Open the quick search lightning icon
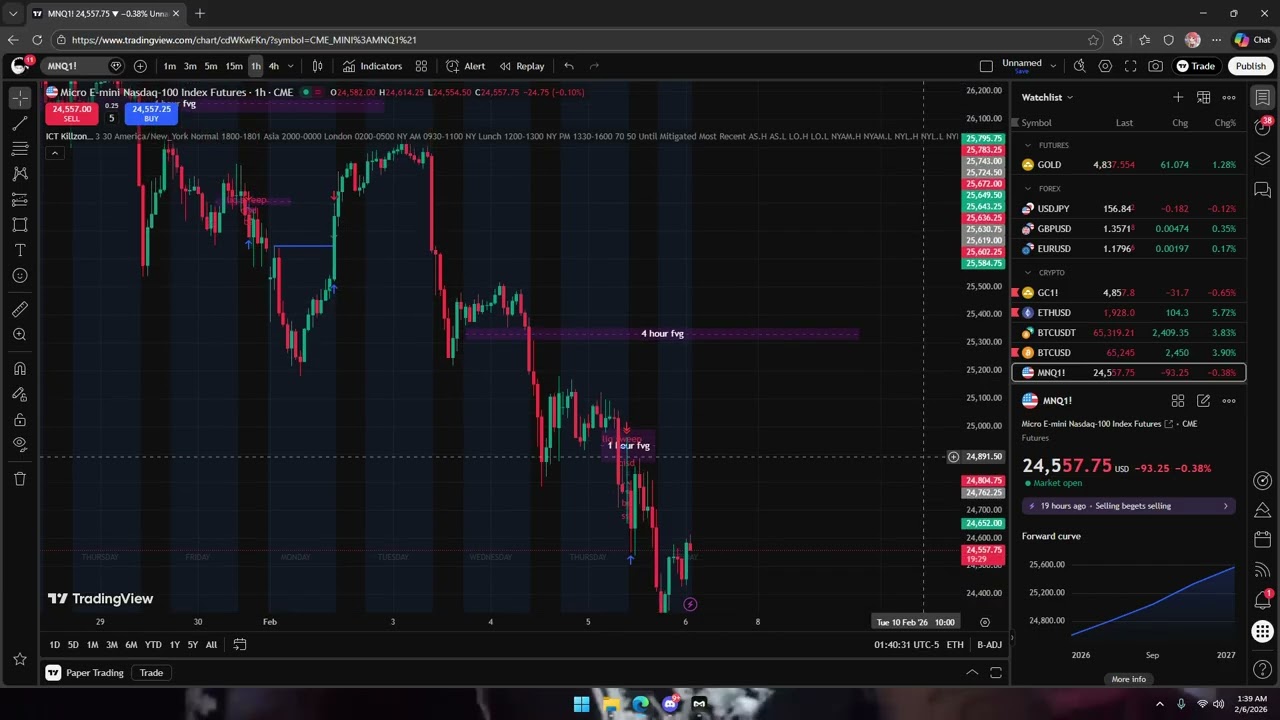The width and height of the screenshot is (1280, 720). coord(1079,66)
